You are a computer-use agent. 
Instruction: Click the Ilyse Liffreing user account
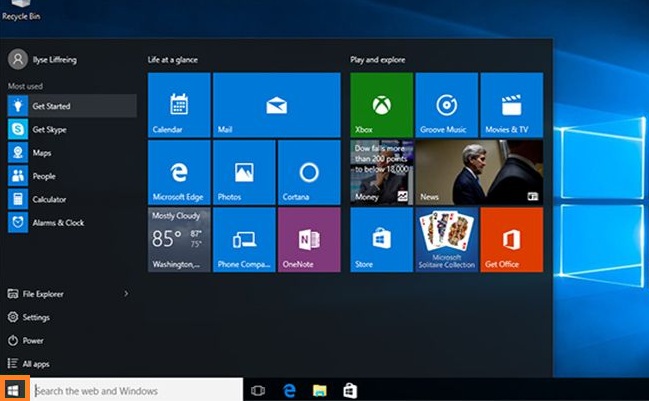click(x=43, y=60)
